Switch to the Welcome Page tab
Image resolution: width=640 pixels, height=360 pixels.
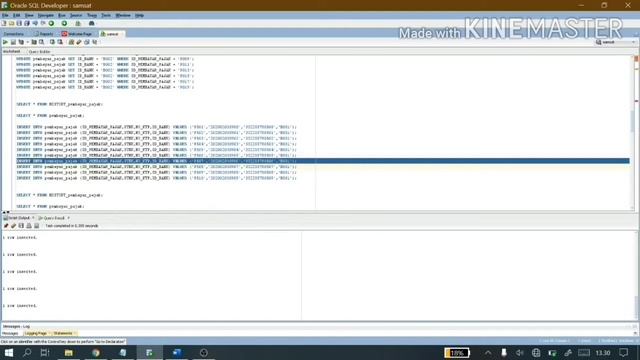[x=77, y=34]
